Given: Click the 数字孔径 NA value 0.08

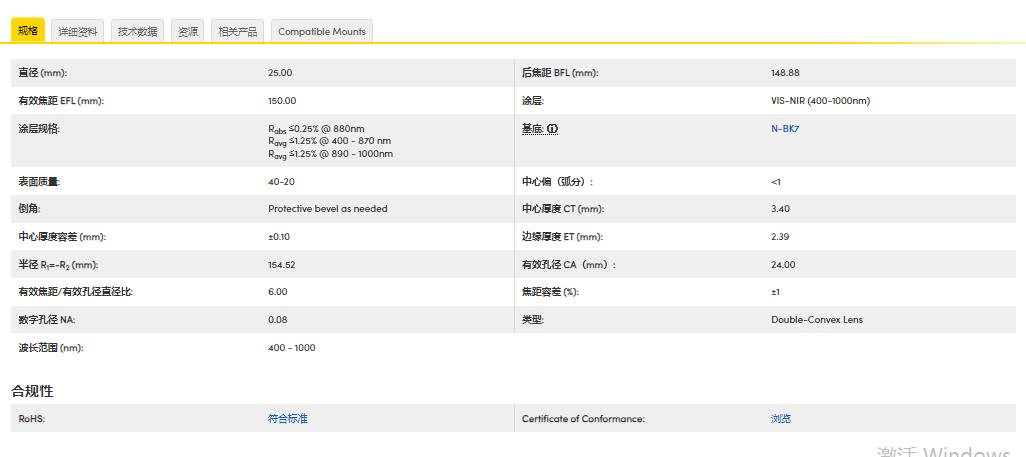Looking at the screenshot, I should [x=277, y=320].
